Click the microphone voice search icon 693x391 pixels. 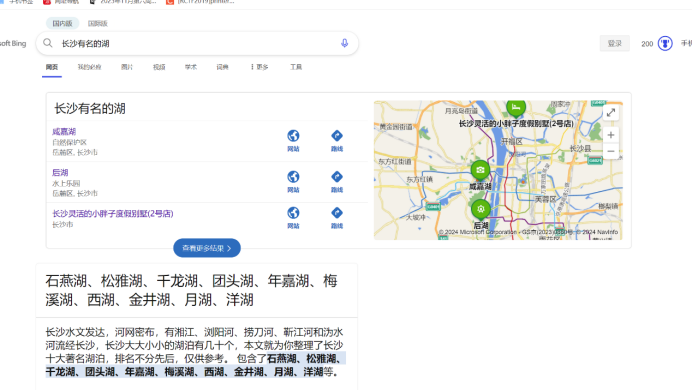click(x=344, y=43)
